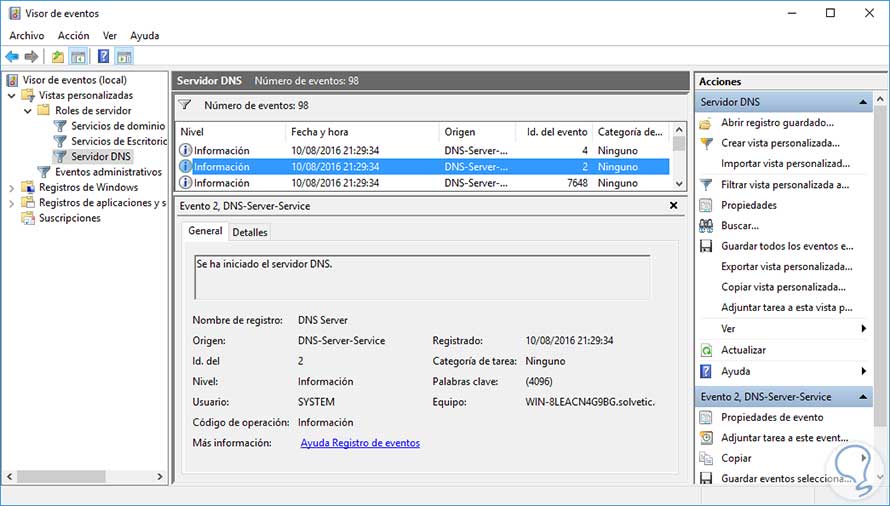Viewport: 890px width, 506px height.
Task: Sort by Fecha y hora column header
Action: [x=319, y=132]
